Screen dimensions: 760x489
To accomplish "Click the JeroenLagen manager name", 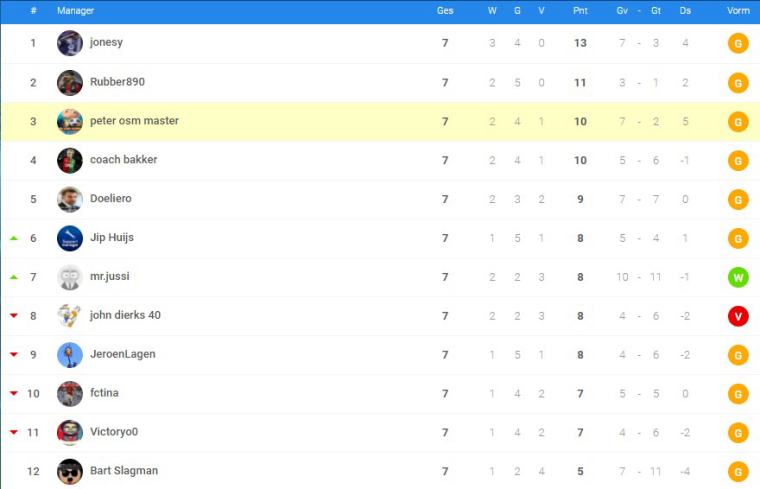I will pos(123,354).
